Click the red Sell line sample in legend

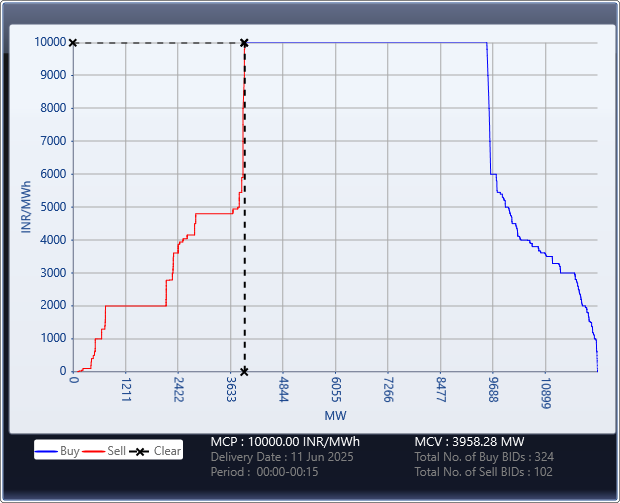[93, 451]
